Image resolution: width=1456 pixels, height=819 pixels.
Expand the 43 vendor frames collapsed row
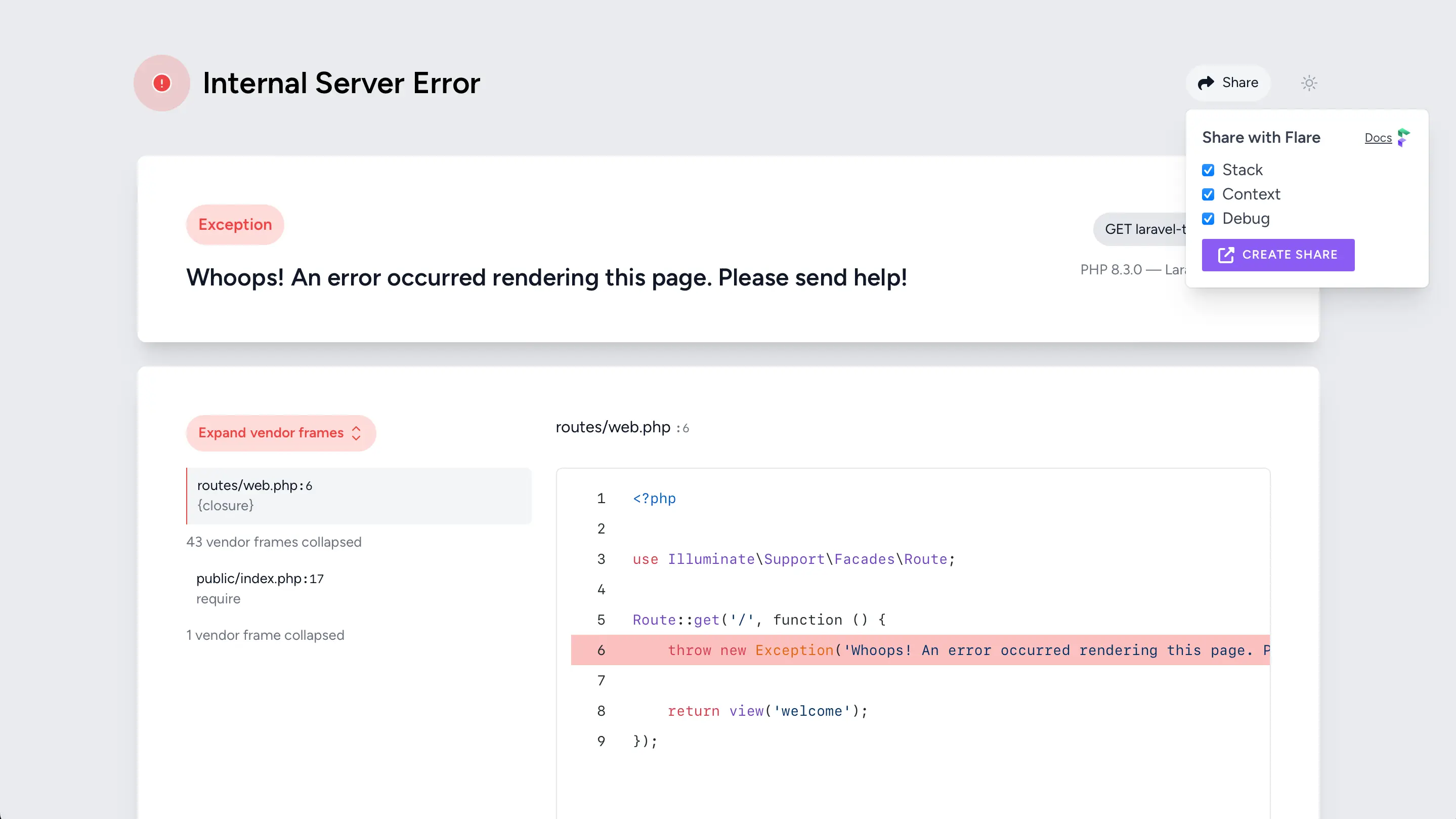[x=274, y=542]
